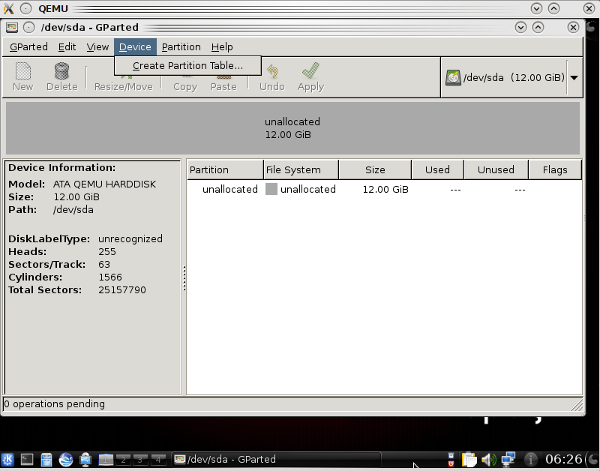
Task: Click the QEMU window X11 icon
Action: 8,8
